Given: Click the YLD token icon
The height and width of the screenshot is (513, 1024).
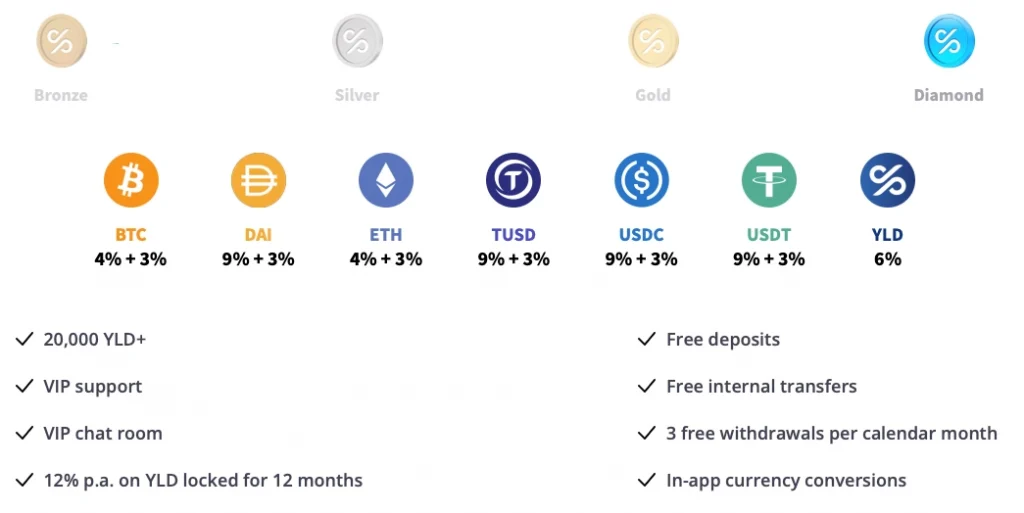Looking at the screenshot, I should point(887,181).
